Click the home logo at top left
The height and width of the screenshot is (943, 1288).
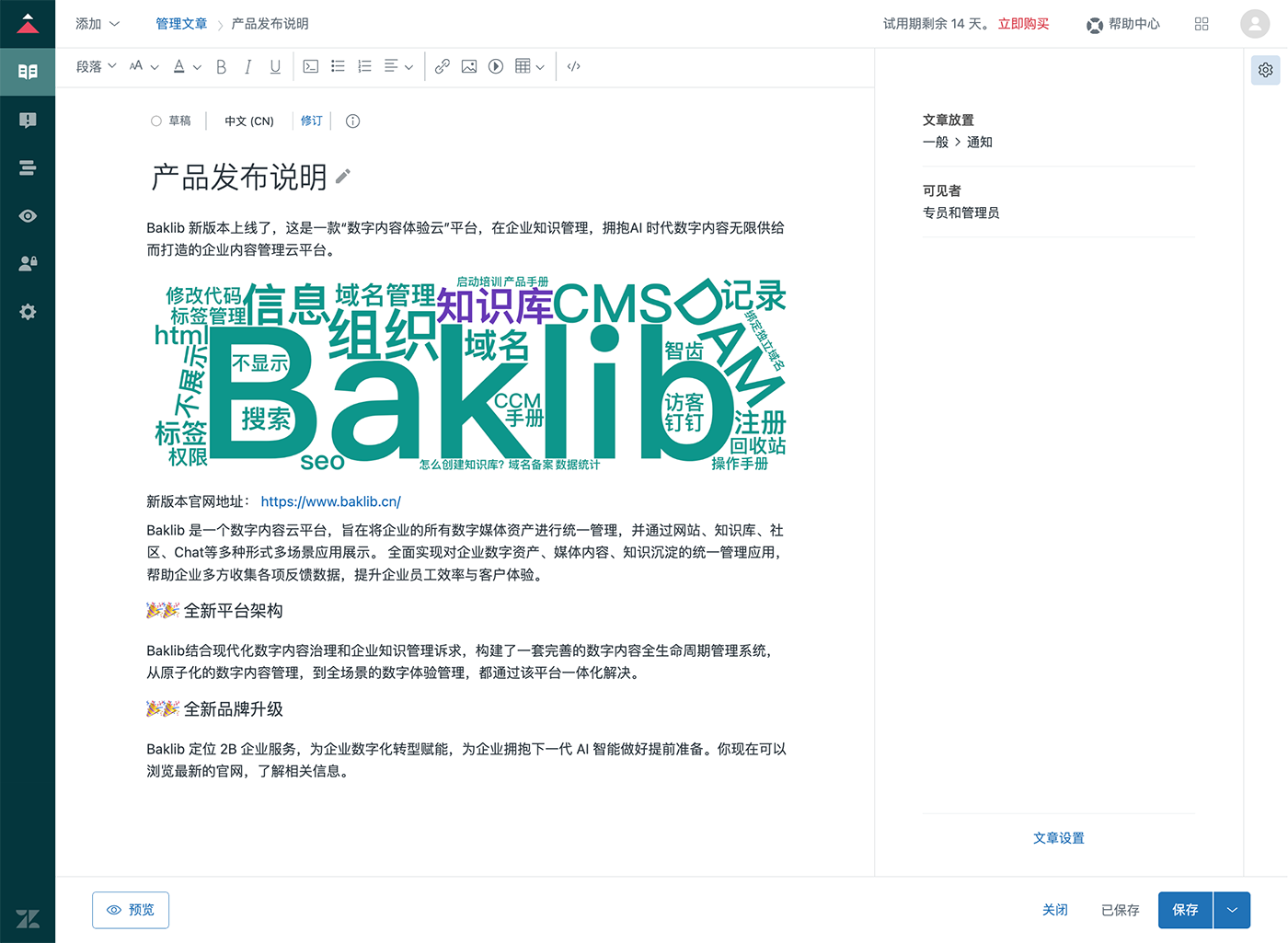[x=28, y=23]
